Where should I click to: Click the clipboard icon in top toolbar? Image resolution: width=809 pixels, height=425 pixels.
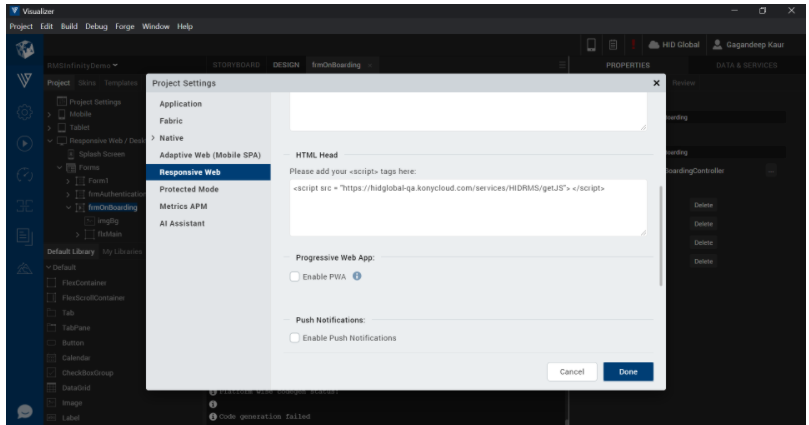click(612, 45)
